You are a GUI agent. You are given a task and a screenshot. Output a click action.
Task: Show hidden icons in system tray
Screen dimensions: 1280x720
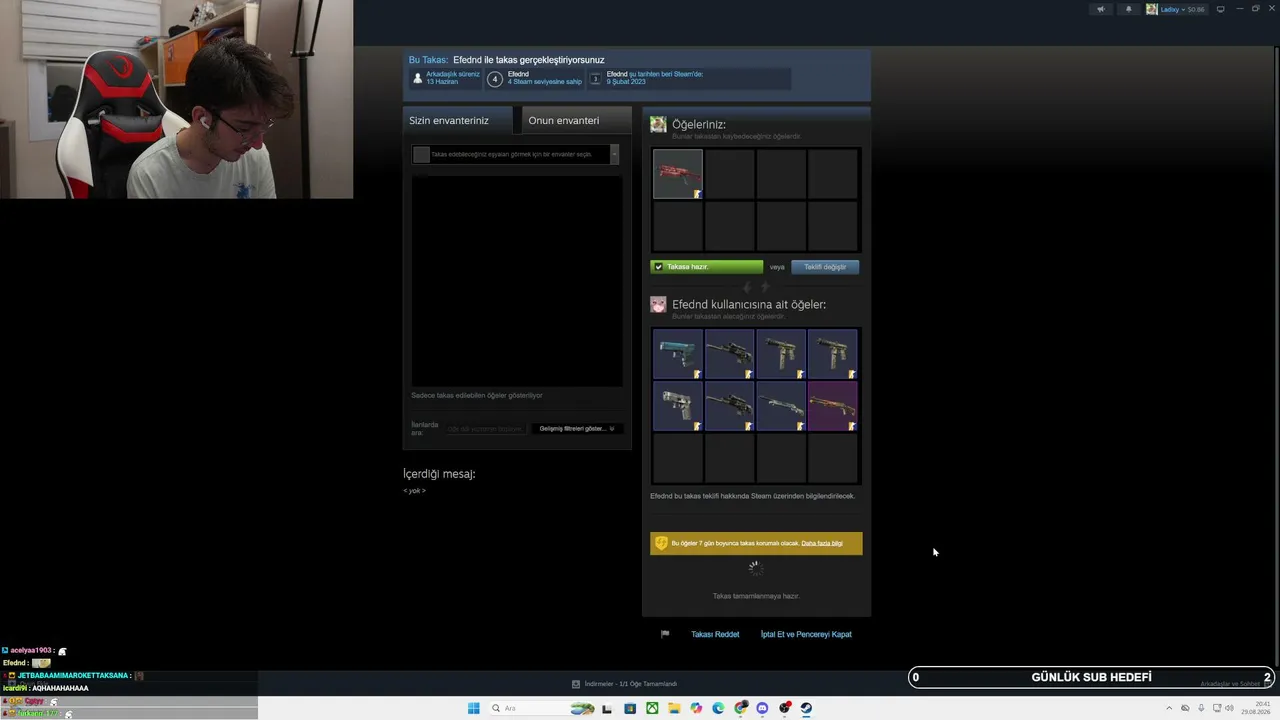1169,708
